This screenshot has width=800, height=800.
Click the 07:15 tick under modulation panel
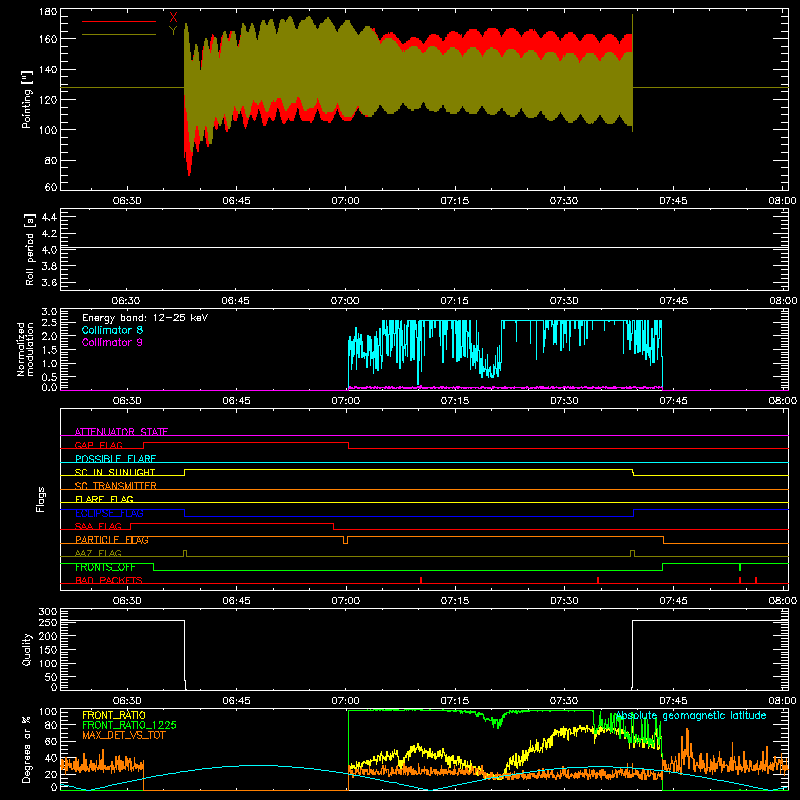[x=455, y=401]
